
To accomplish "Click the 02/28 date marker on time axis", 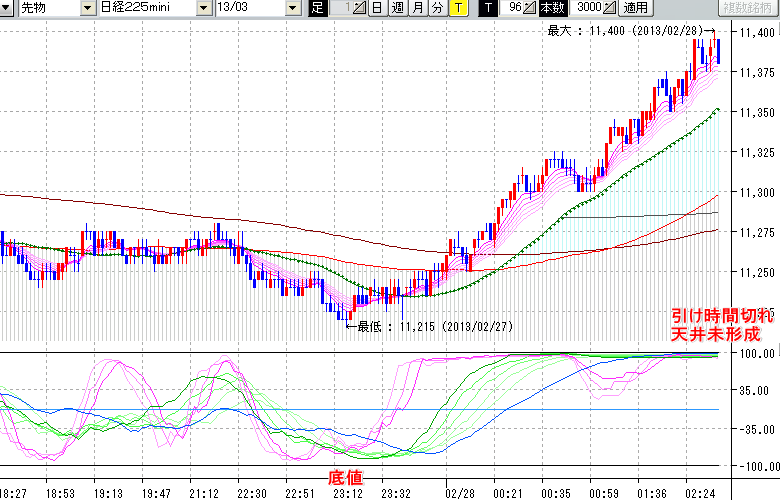I will [x=460, y=493].
